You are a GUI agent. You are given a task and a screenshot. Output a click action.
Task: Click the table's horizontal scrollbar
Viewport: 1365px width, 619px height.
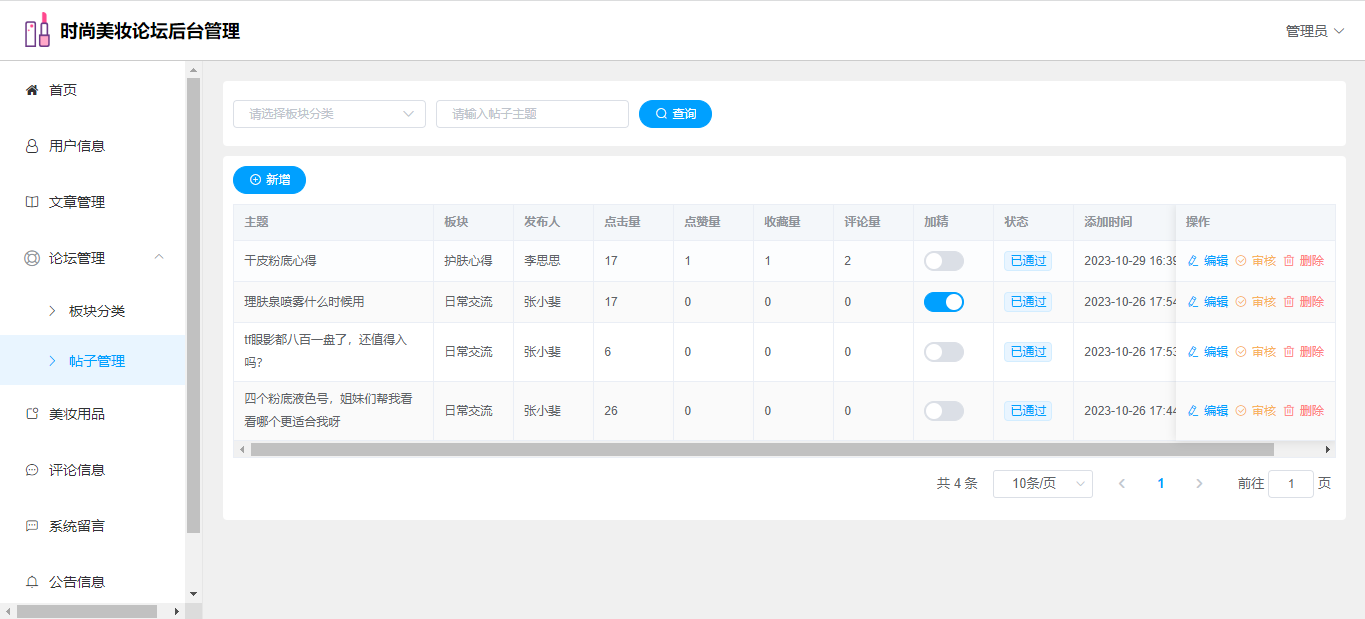(760, 450)
